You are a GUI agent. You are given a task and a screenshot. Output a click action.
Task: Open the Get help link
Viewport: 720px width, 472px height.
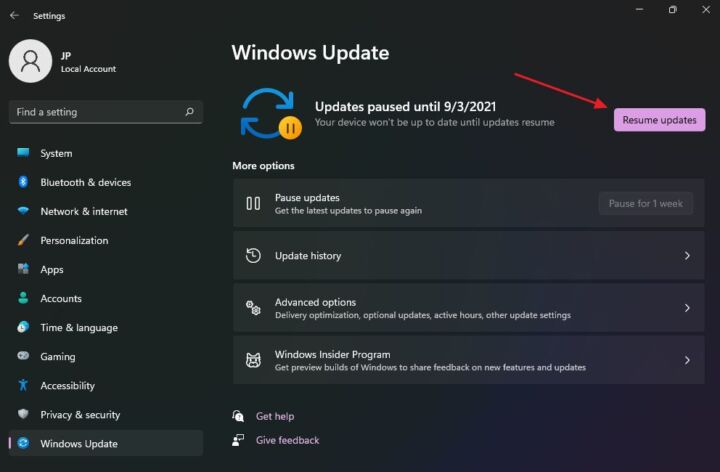click(275, 416)
